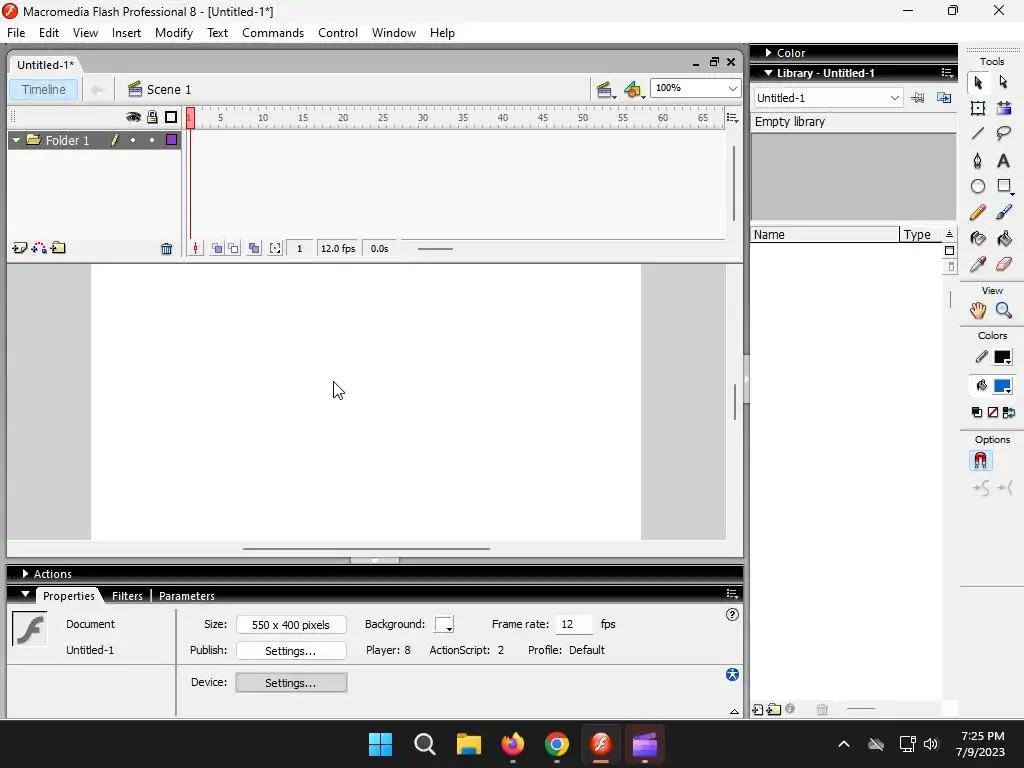Select the Line tool
Screen dimensions: 1024x768
tap(978, 134)
